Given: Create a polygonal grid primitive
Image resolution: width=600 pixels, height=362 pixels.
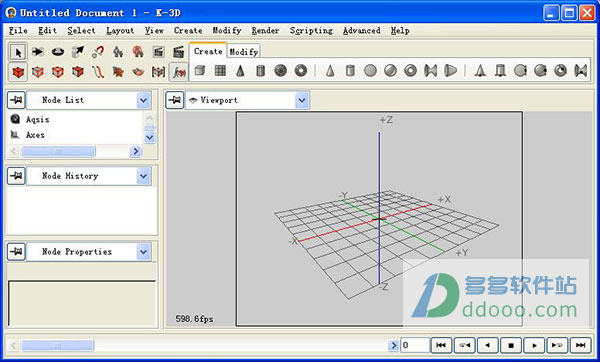Looking at the screenshot, I should (220, 71).
